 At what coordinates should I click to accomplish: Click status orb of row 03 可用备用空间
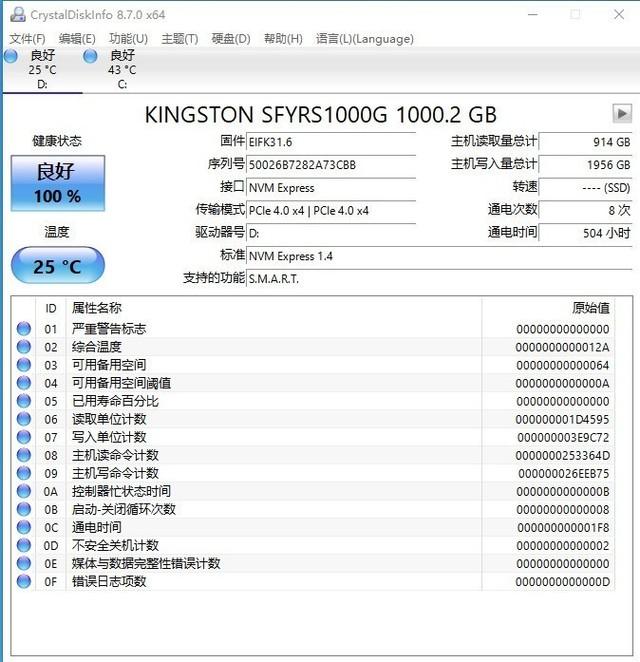coord(24,365)
